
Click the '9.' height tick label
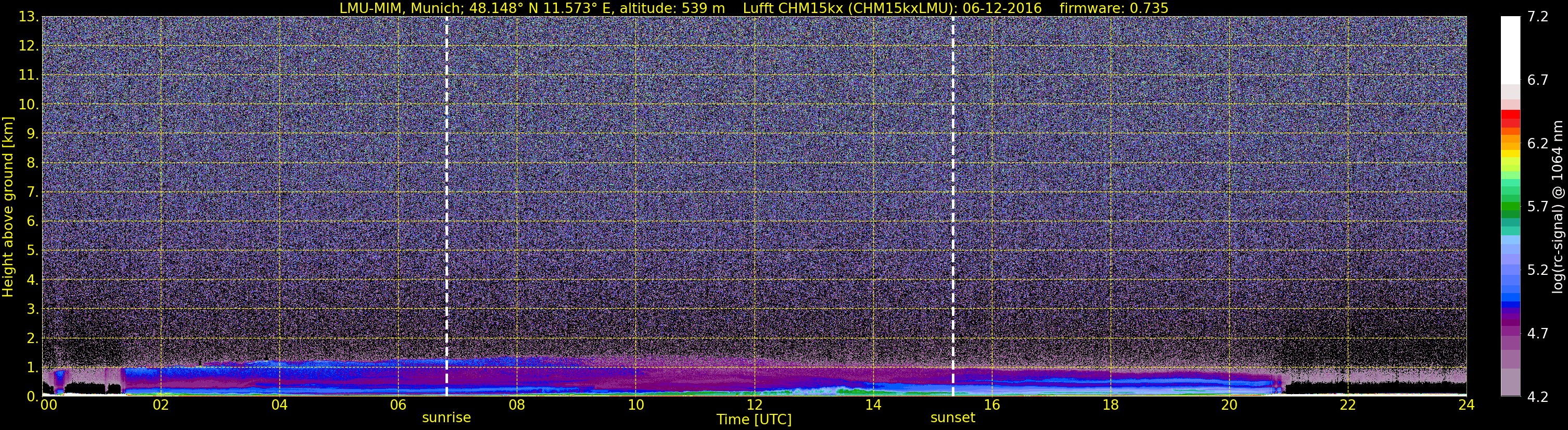pyautogui.click(x=32, y=133)
